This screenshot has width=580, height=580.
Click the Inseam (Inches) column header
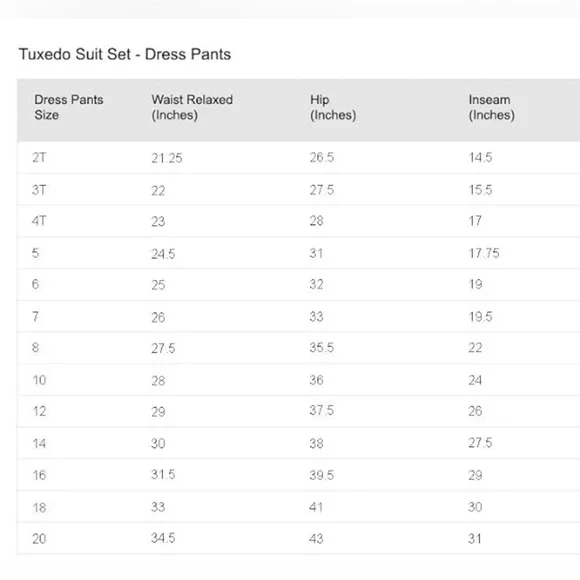492,107
